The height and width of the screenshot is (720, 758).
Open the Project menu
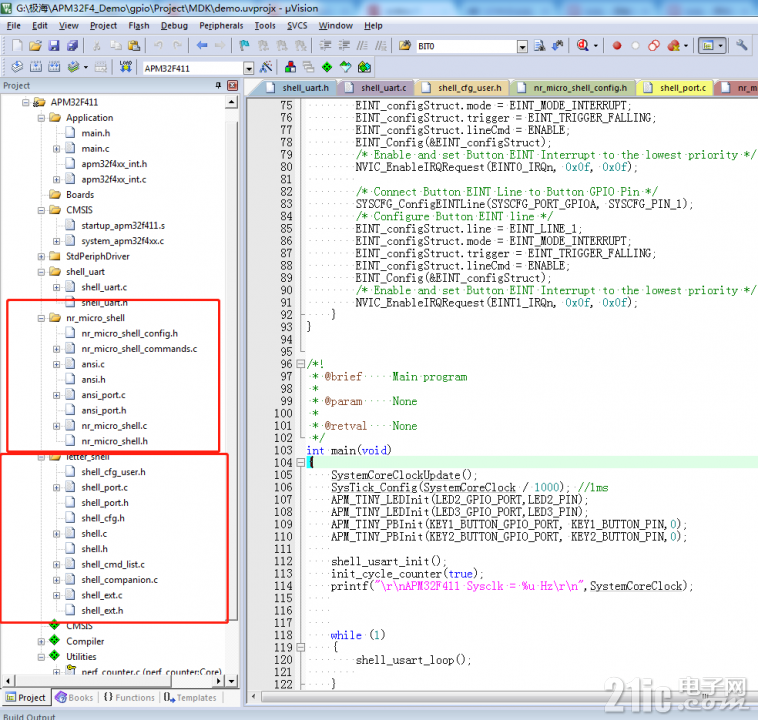click(x=103, y=26)
